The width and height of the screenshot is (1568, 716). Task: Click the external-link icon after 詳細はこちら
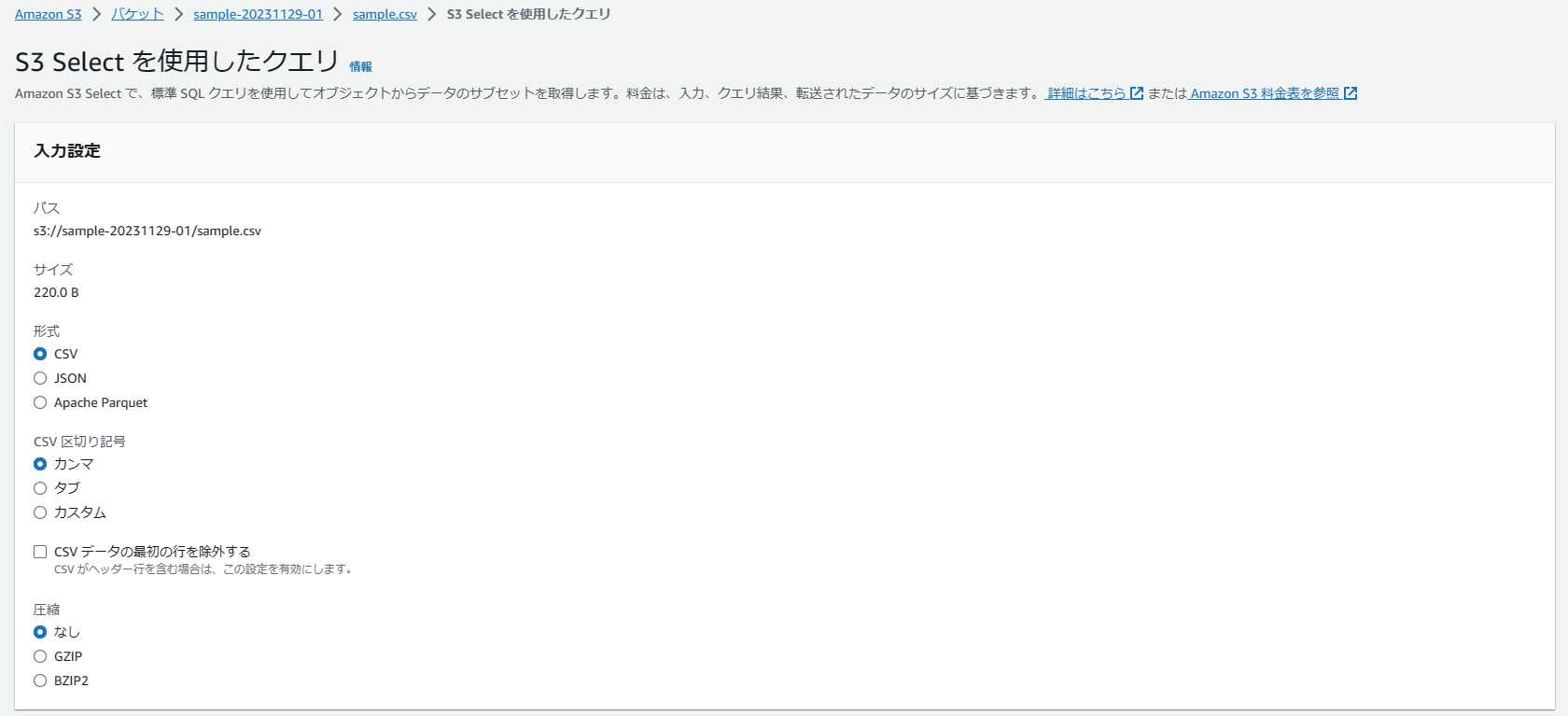click(1137, 93)
